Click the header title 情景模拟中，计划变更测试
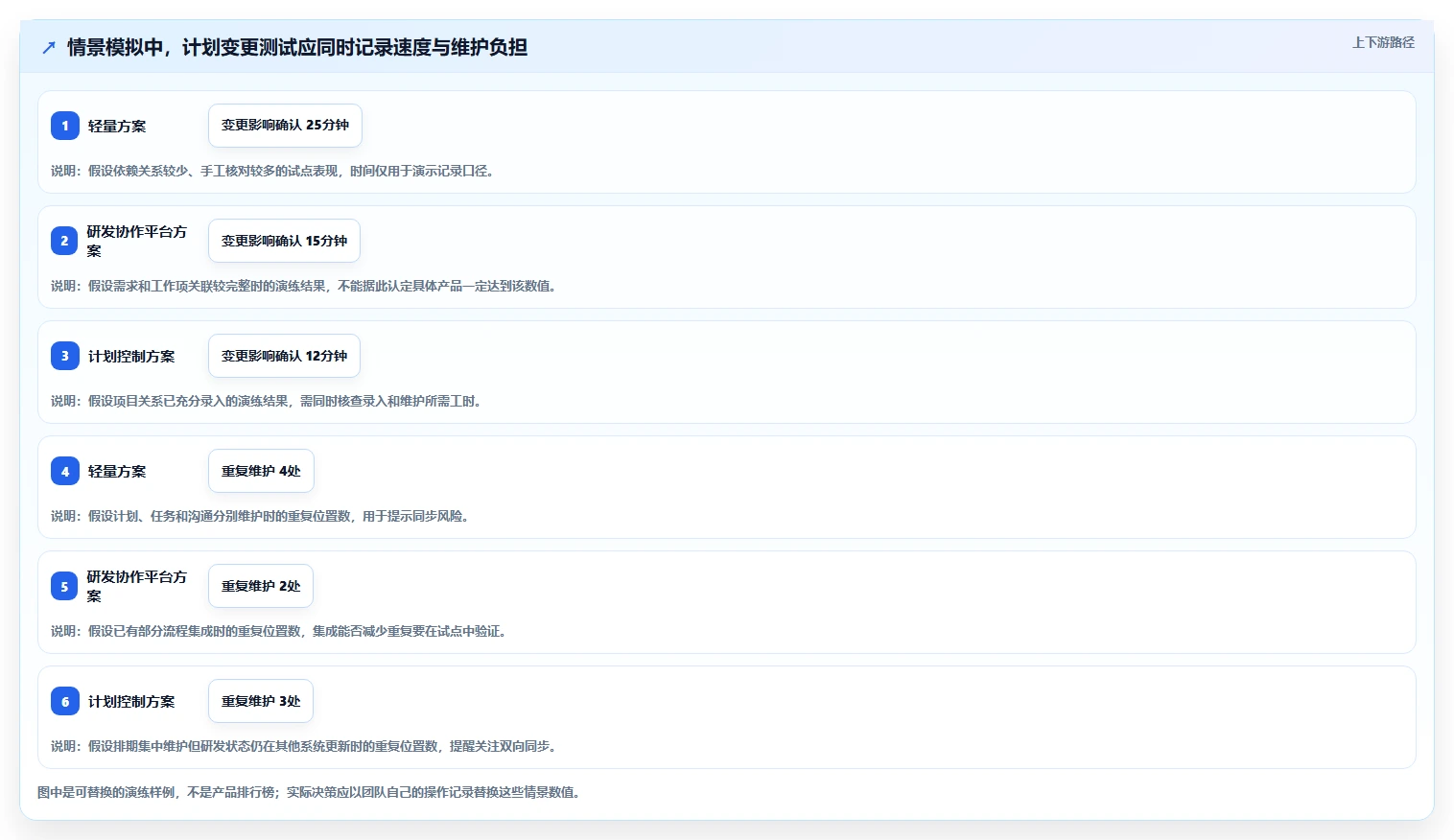The height and width of the screenshot is (840, 1454). [x=297, y=47]
